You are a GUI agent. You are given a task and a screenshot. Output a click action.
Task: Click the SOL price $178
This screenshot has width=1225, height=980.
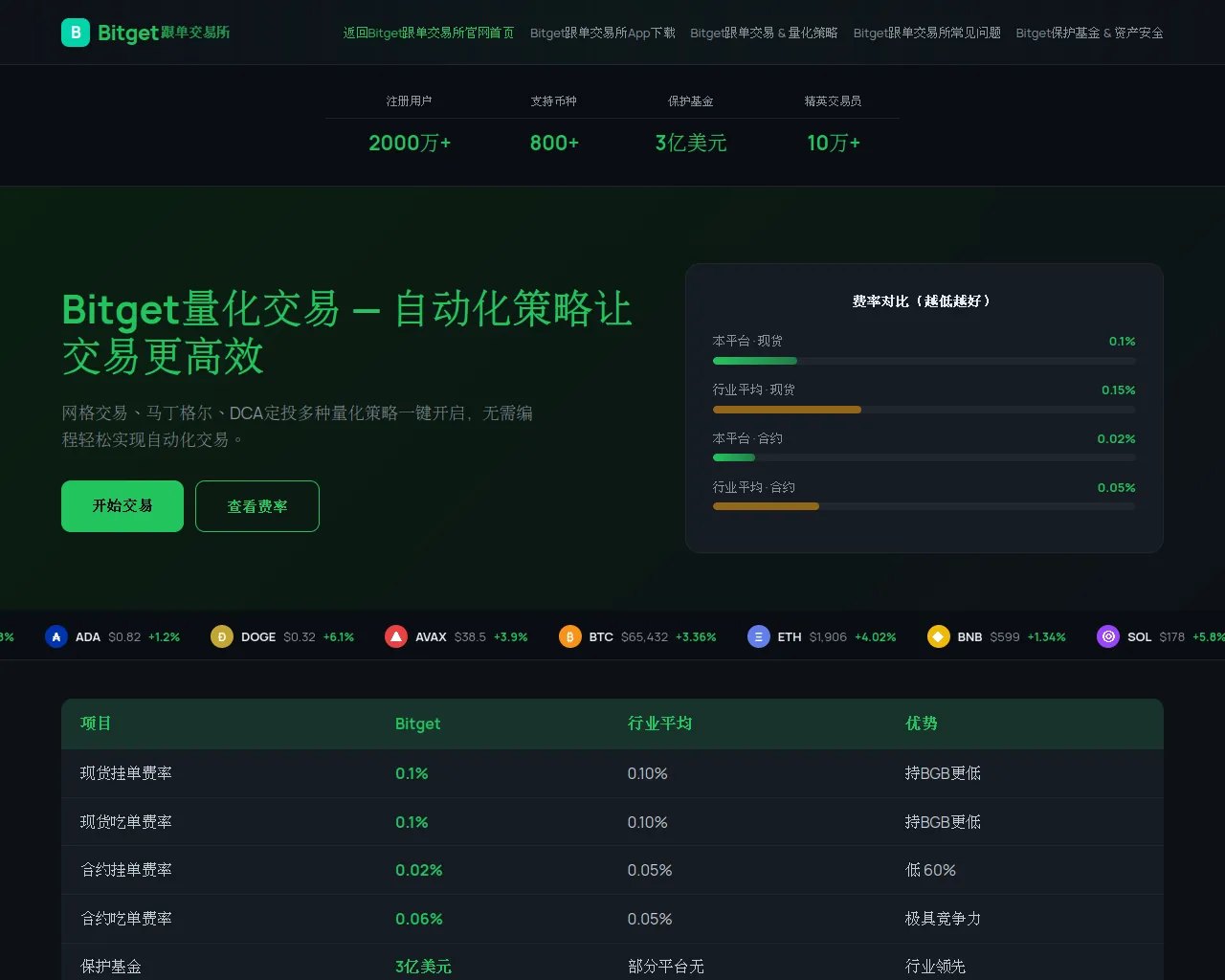point(1172,637)
